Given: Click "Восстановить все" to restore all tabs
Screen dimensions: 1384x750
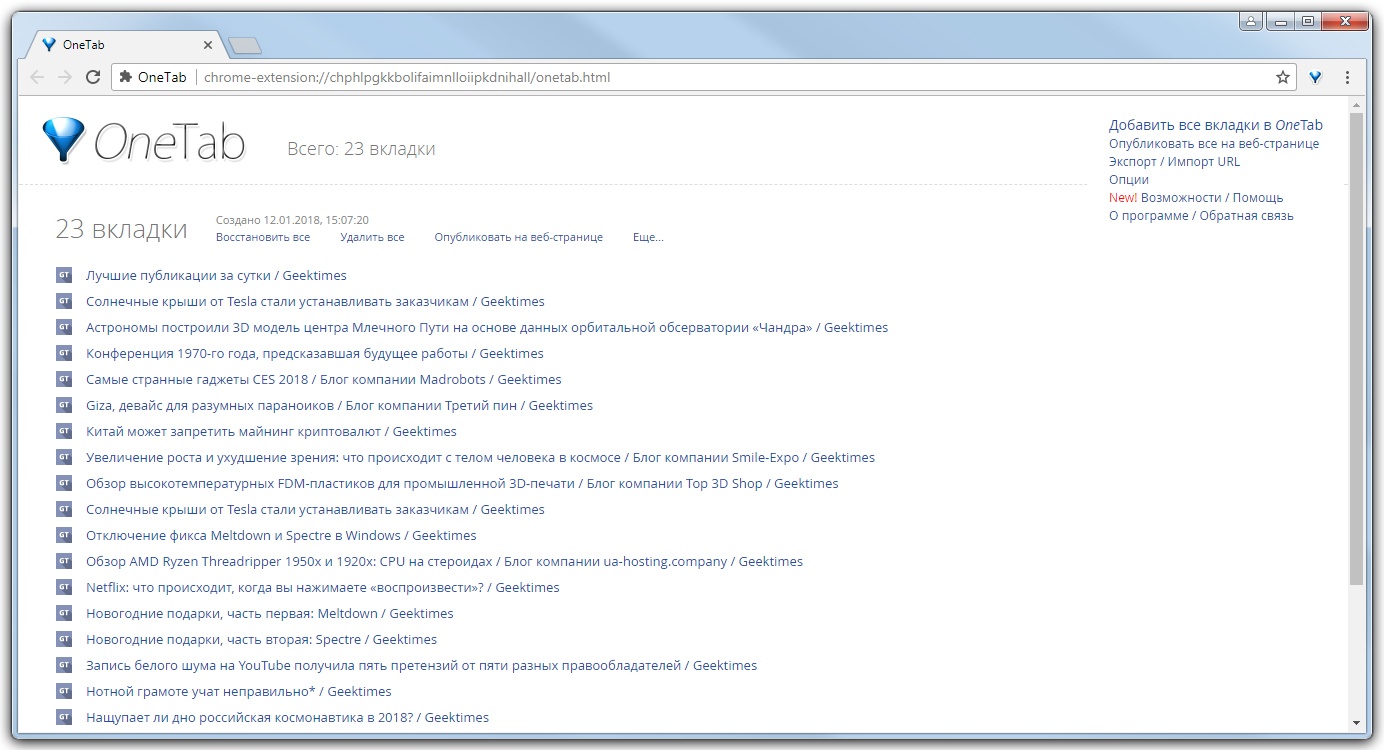Looking at the screenshot, I should pyautogui.click(x=263, y=237).
